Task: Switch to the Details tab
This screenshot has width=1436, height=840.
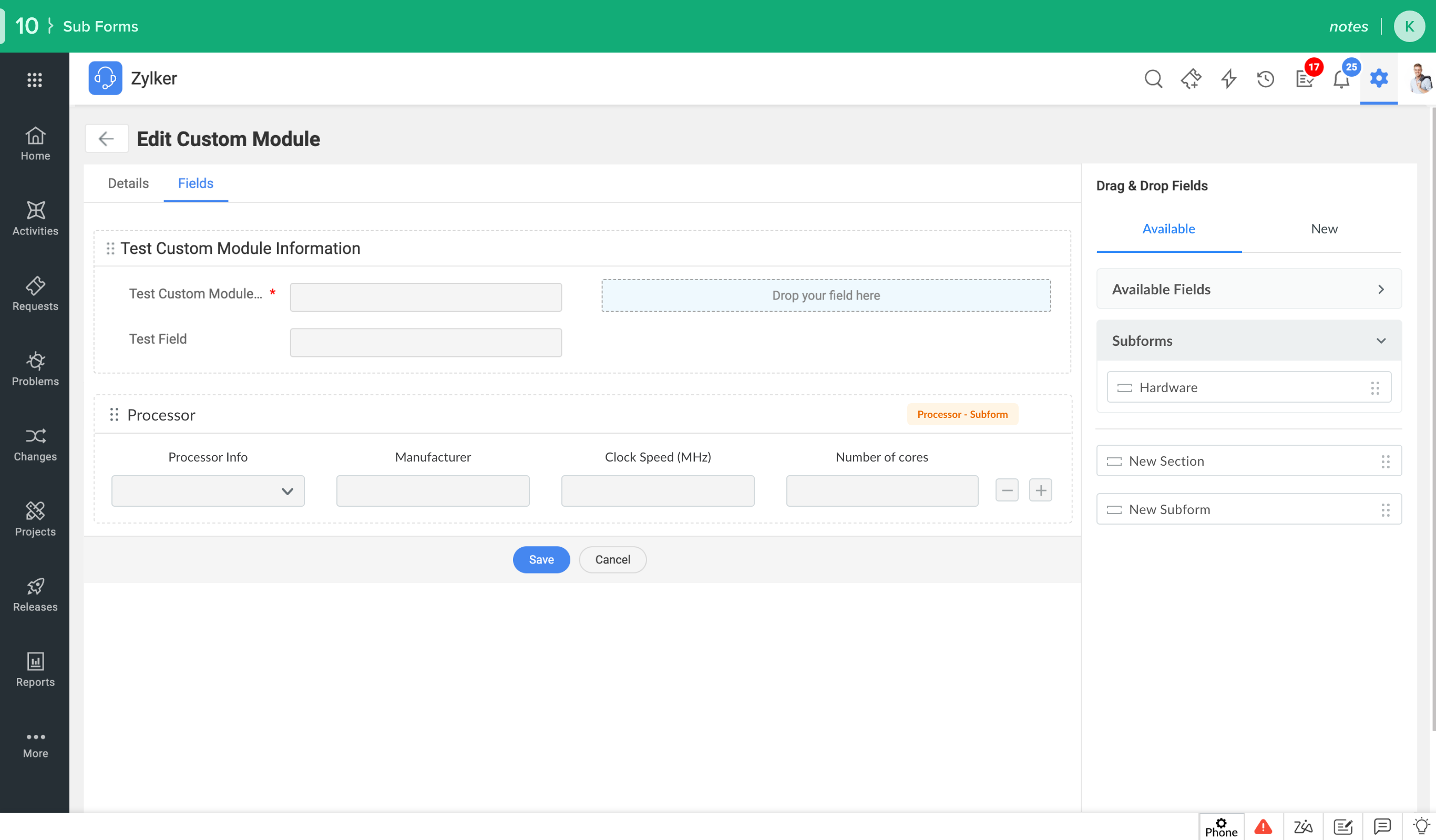Action: (x=128, y=183)
